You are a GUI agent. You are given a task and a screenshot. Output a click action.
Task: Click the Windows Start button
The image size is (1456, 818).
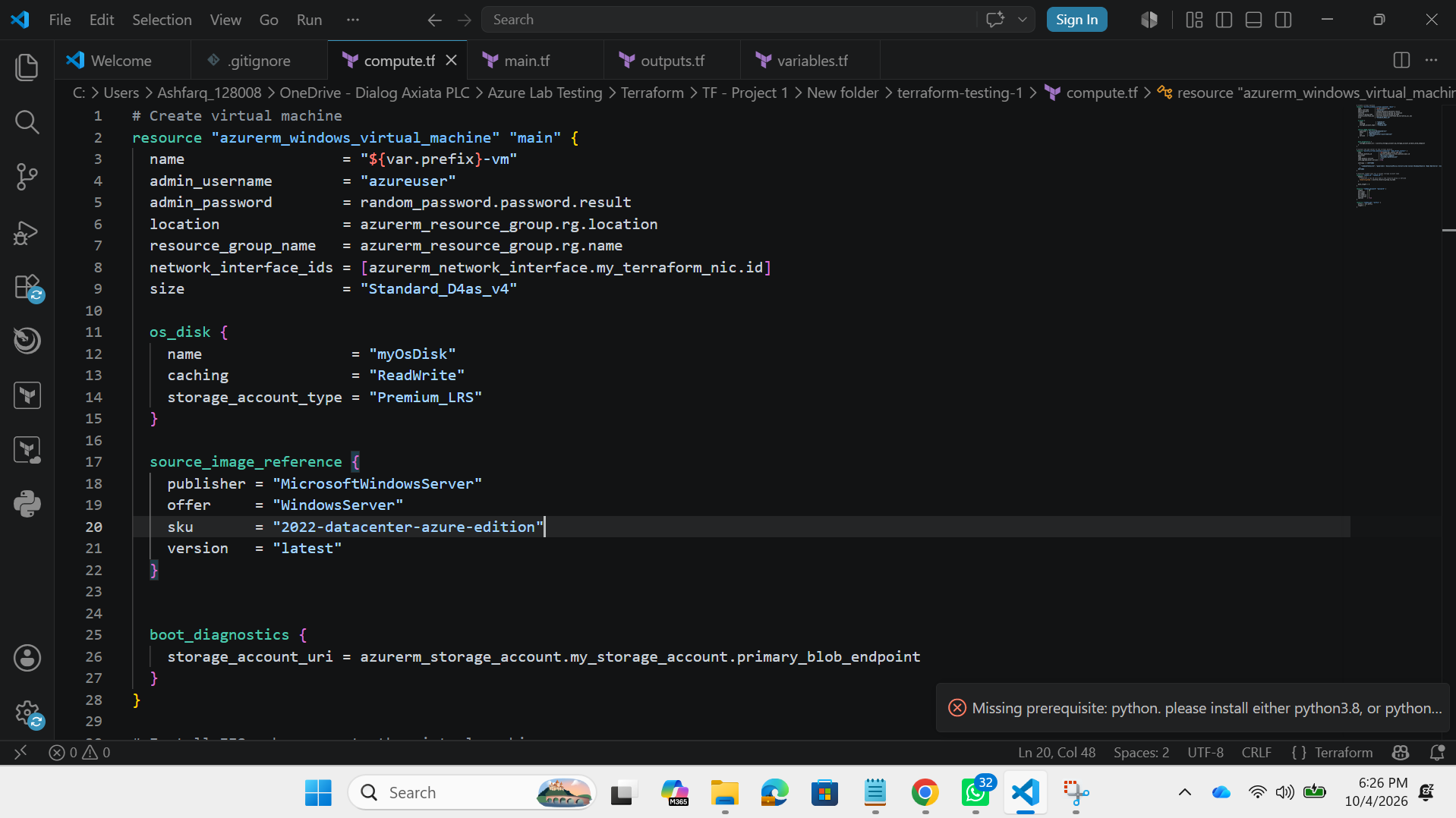tap(318, 792)
